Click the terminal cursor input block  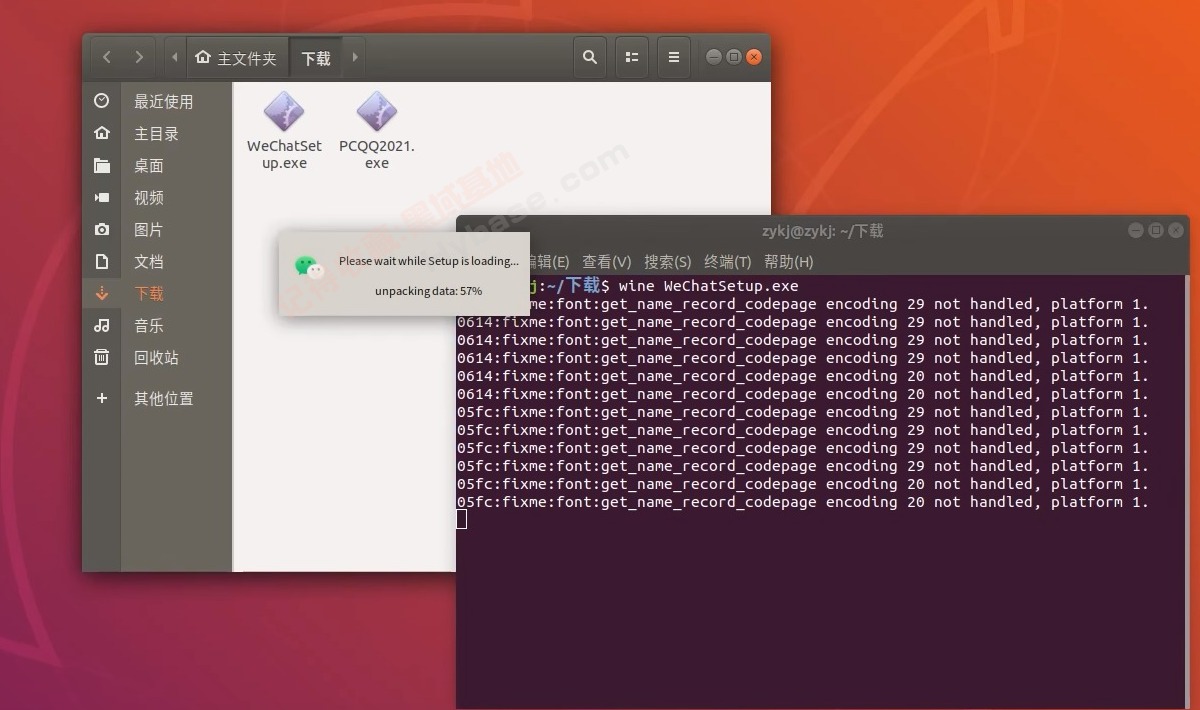pos(462,519)
